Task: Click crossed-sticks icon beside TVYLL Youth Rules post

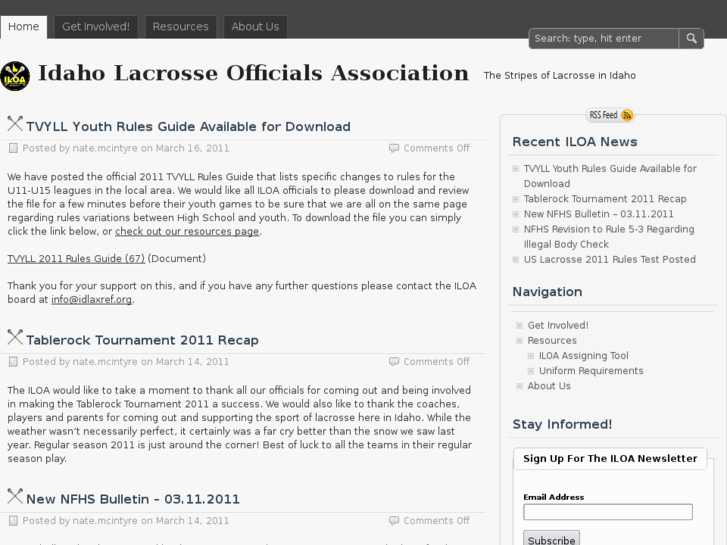Action: pyautogui.click(x=15, y=123)
